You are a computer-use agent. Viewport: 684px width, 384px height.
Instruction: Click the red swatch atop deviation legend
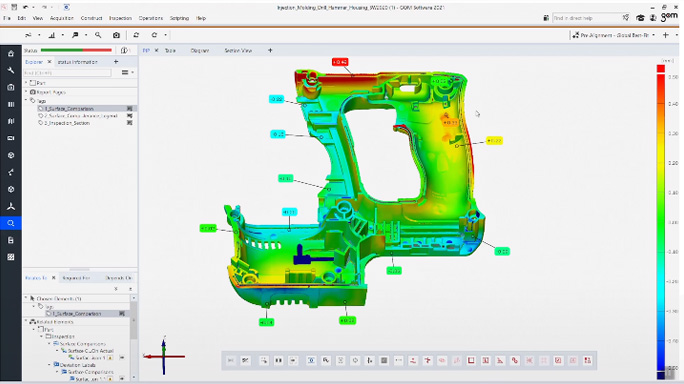tap(661, 69)
